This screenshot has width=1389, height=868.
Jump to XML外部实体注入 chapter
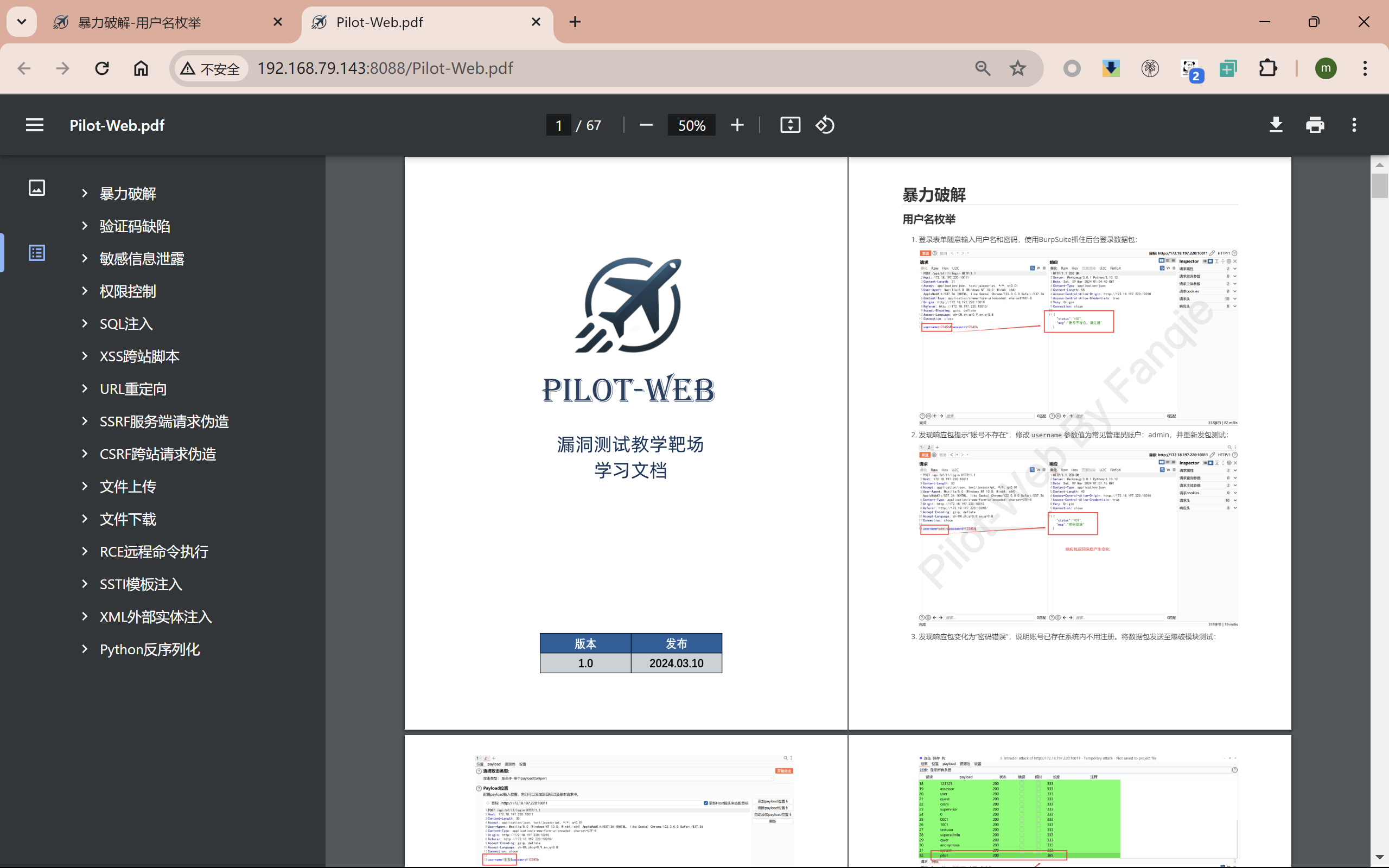[x=156, y=617]
